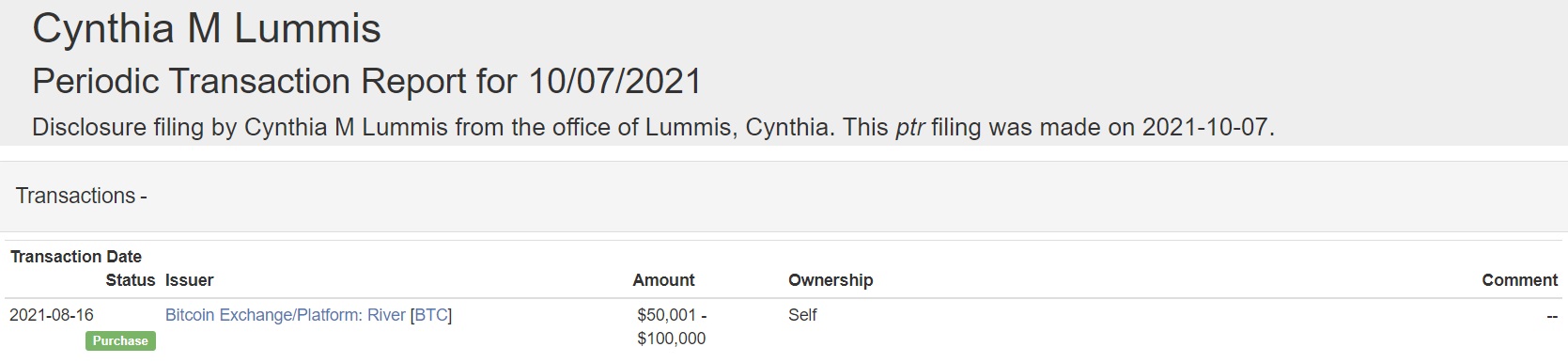Click the dash after Transactions label
The height and width of the screenshot is (363, 1568).
143,197
